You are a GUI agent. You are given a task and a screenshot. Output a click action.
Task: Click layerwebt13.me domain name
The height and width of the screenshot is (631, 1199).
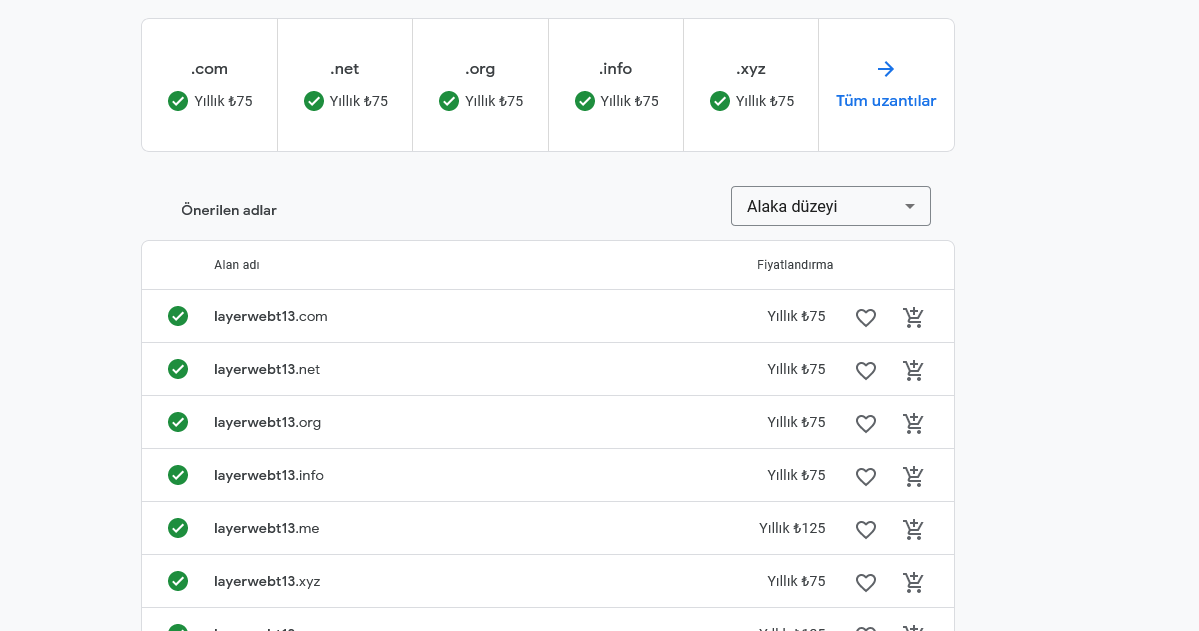(267, 529)
